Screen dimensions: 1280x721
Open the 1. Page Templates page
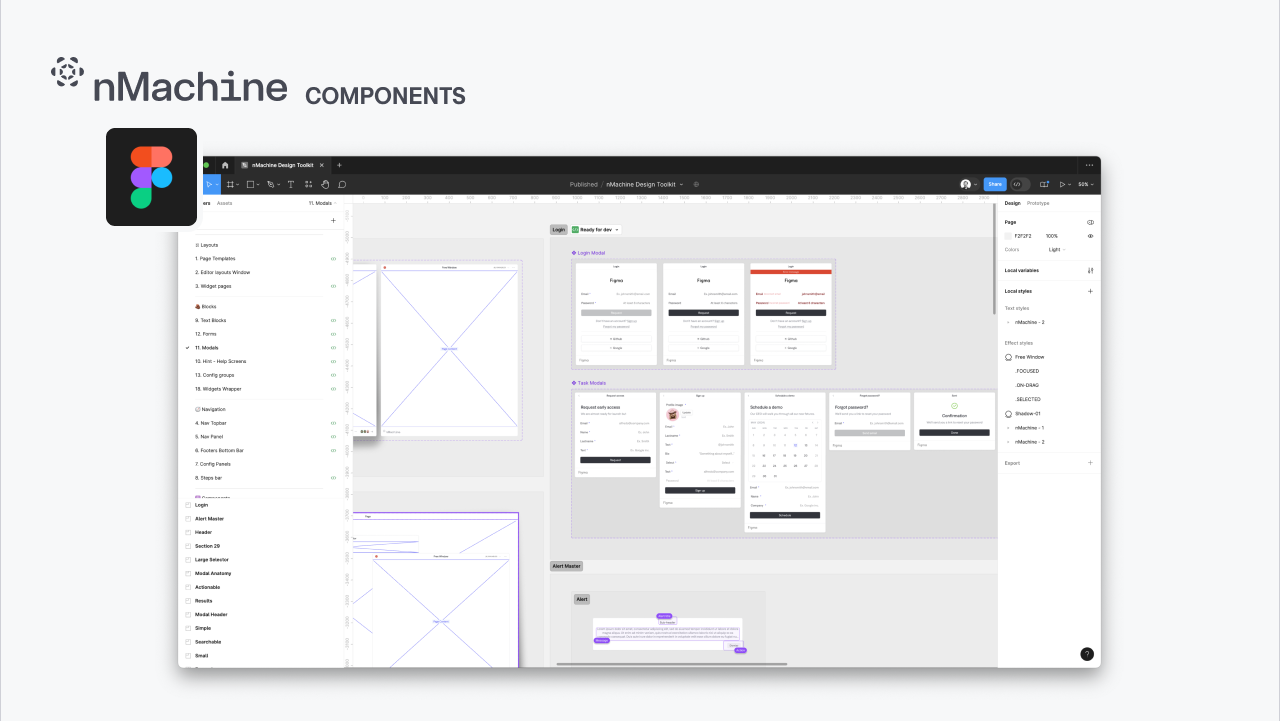(215, 259)
